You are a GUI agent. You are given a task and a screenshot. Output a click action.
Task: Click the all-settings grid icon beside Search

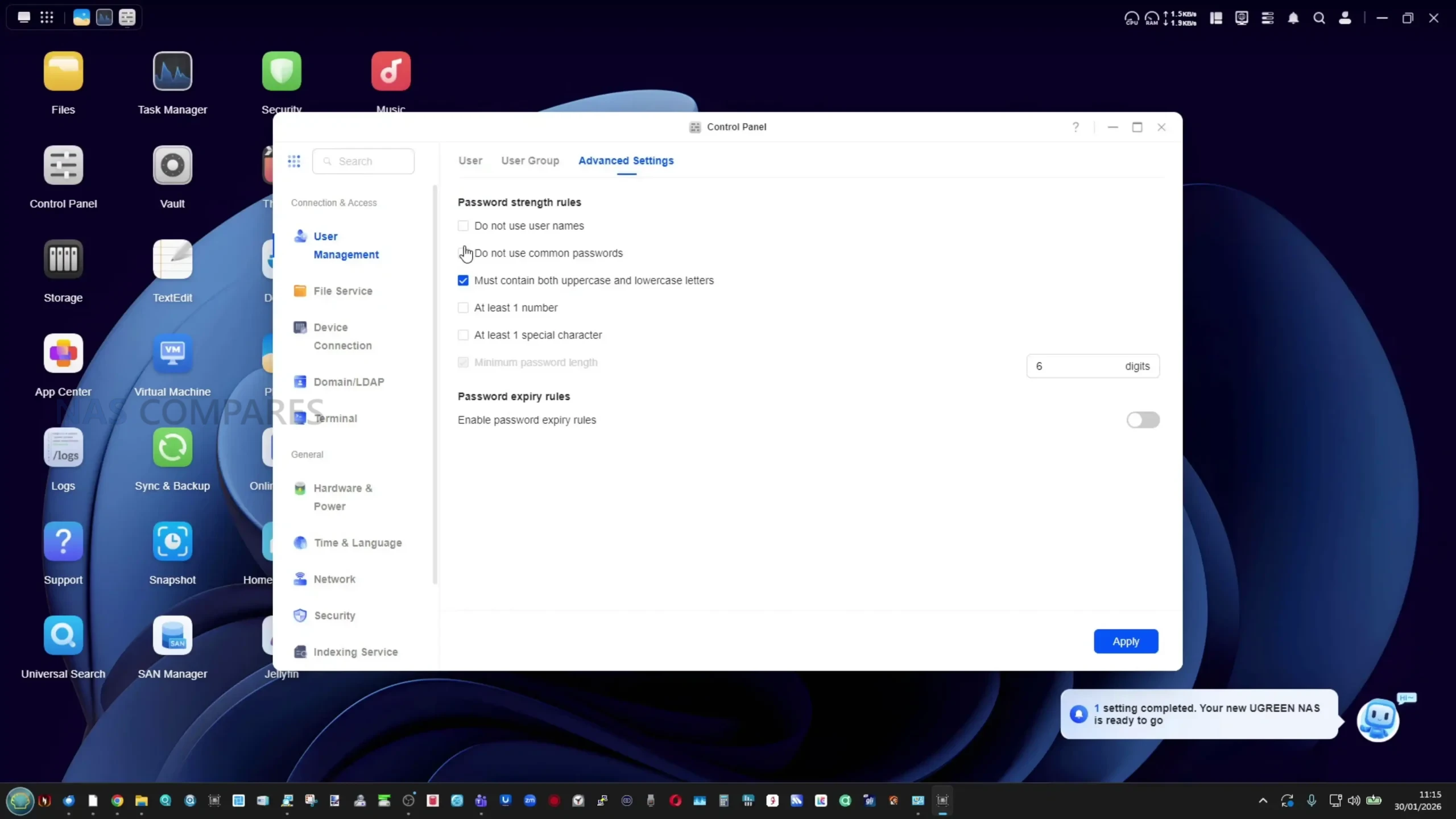click(x=294, y=162)
